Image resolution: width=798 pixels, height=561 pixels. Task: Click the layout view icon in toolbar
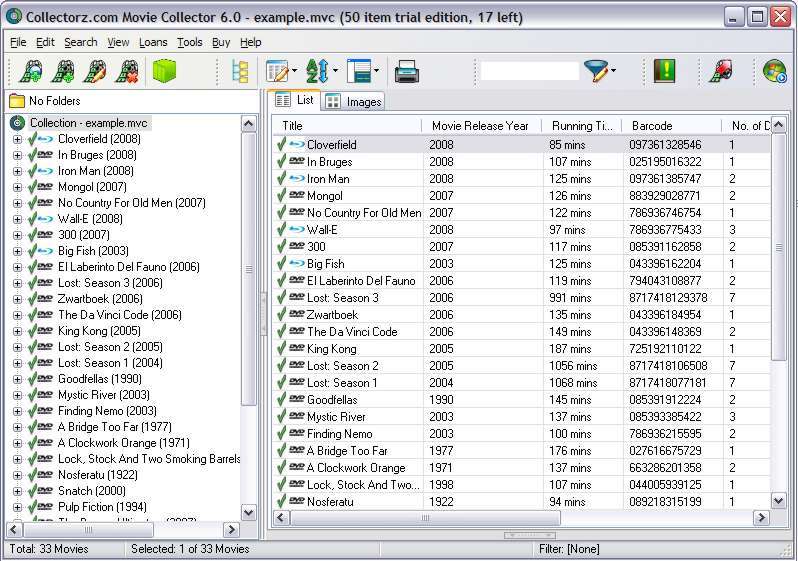click(x=359, y=71)
